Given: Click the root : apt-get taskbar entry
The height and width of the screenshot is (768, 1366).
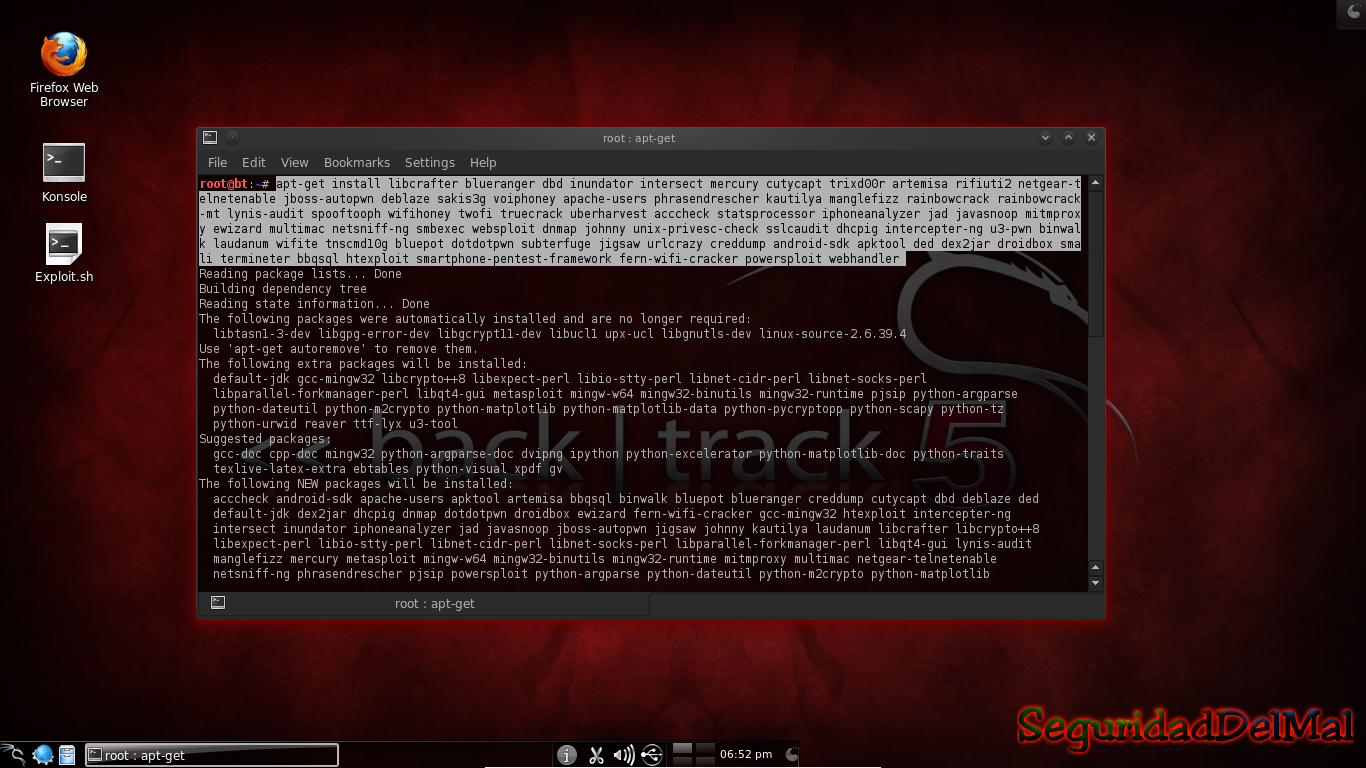Looking at the screenshot, I should click(x=210, y=754).
